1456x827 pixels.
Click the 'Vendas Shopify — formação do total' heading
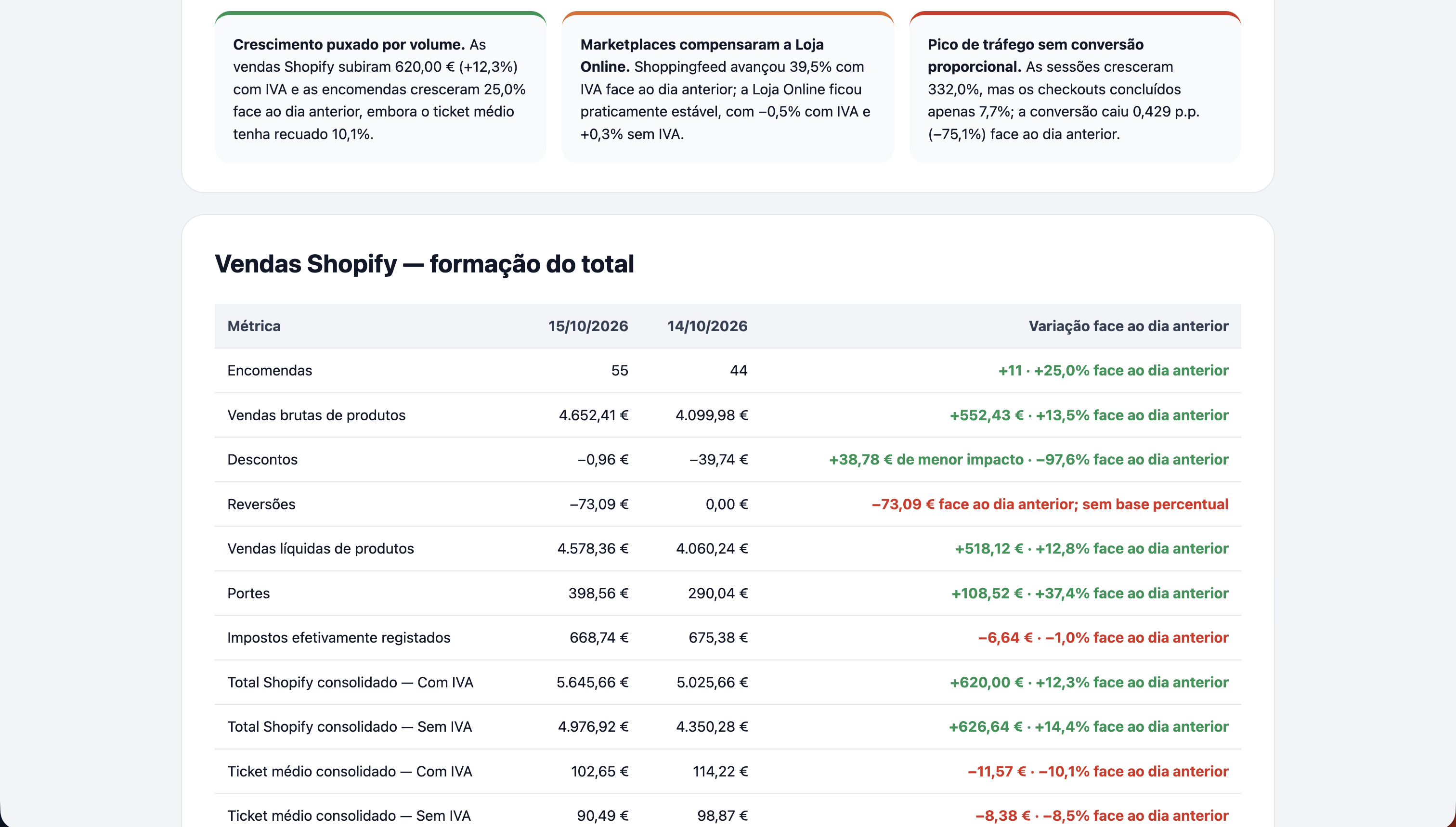(x=424, y=264)
